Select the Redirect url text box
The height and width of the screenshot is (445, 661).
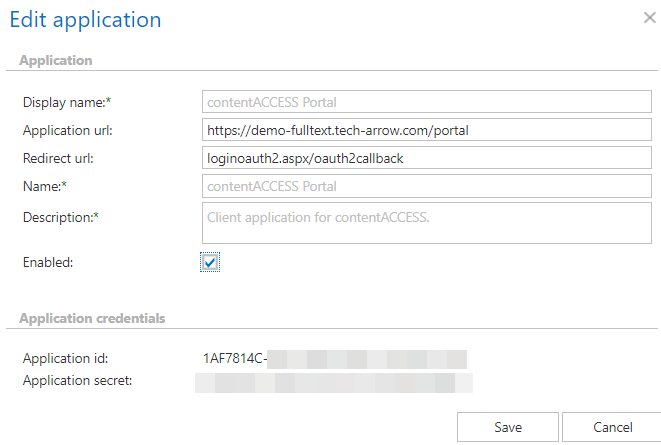tap(426, 157)
